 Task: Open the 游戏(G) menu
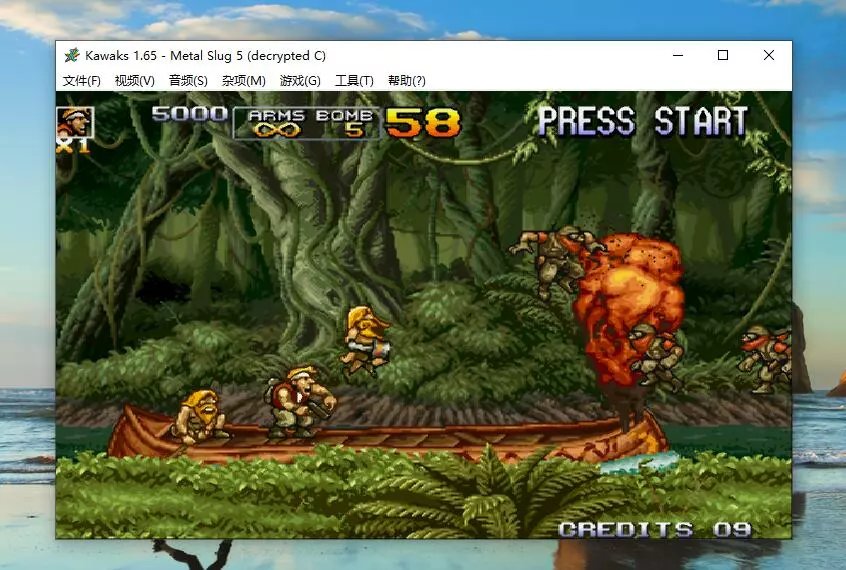[x=300, y=81]
